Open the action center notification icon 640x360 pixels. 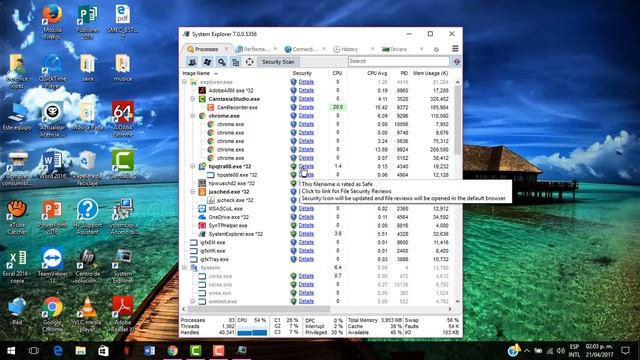click(625, 350)
